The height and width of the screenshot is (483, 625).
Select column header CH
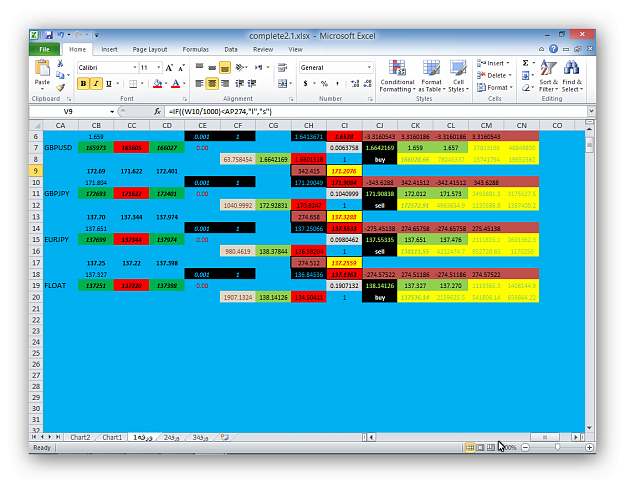pos(309,125)
